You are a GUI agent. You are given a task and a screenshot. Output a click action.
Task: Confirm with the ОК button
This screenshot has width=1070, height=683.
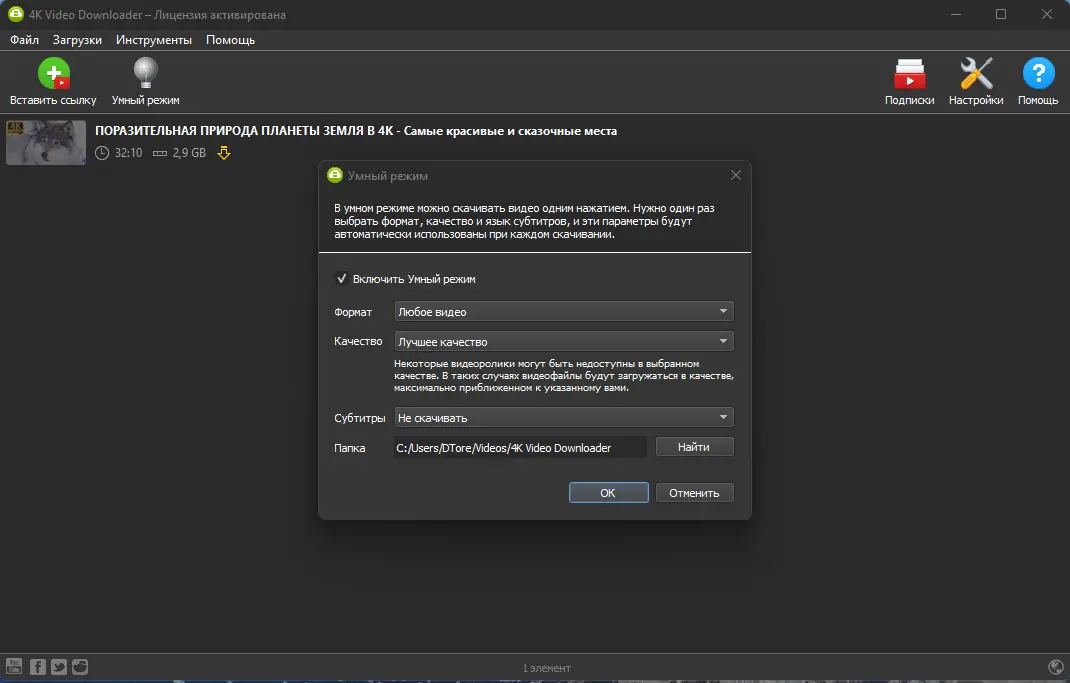[608, 493]
